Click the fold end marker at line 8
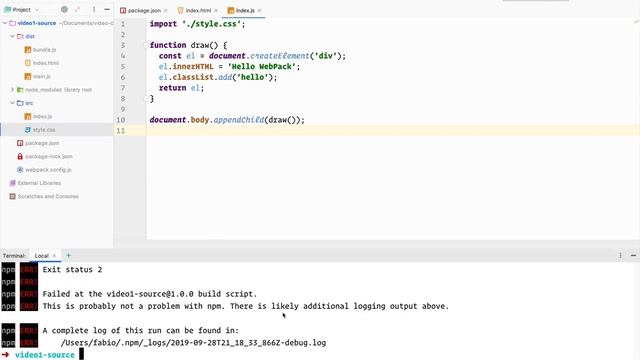 pos(146,98)
